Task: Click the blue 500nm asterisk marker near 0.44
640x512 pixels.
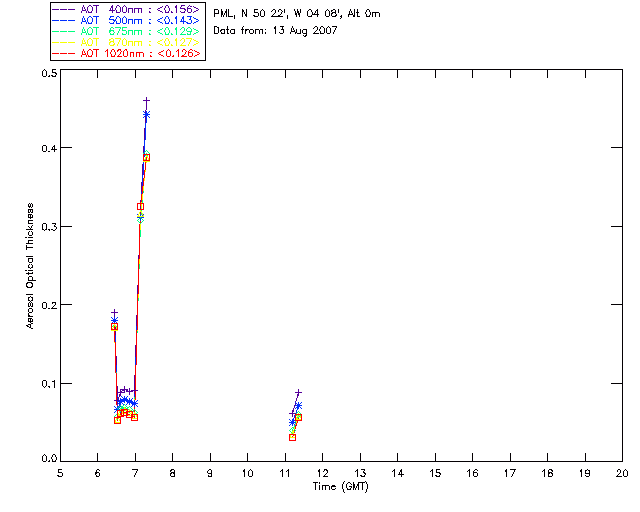Action: tap(146, 115)
